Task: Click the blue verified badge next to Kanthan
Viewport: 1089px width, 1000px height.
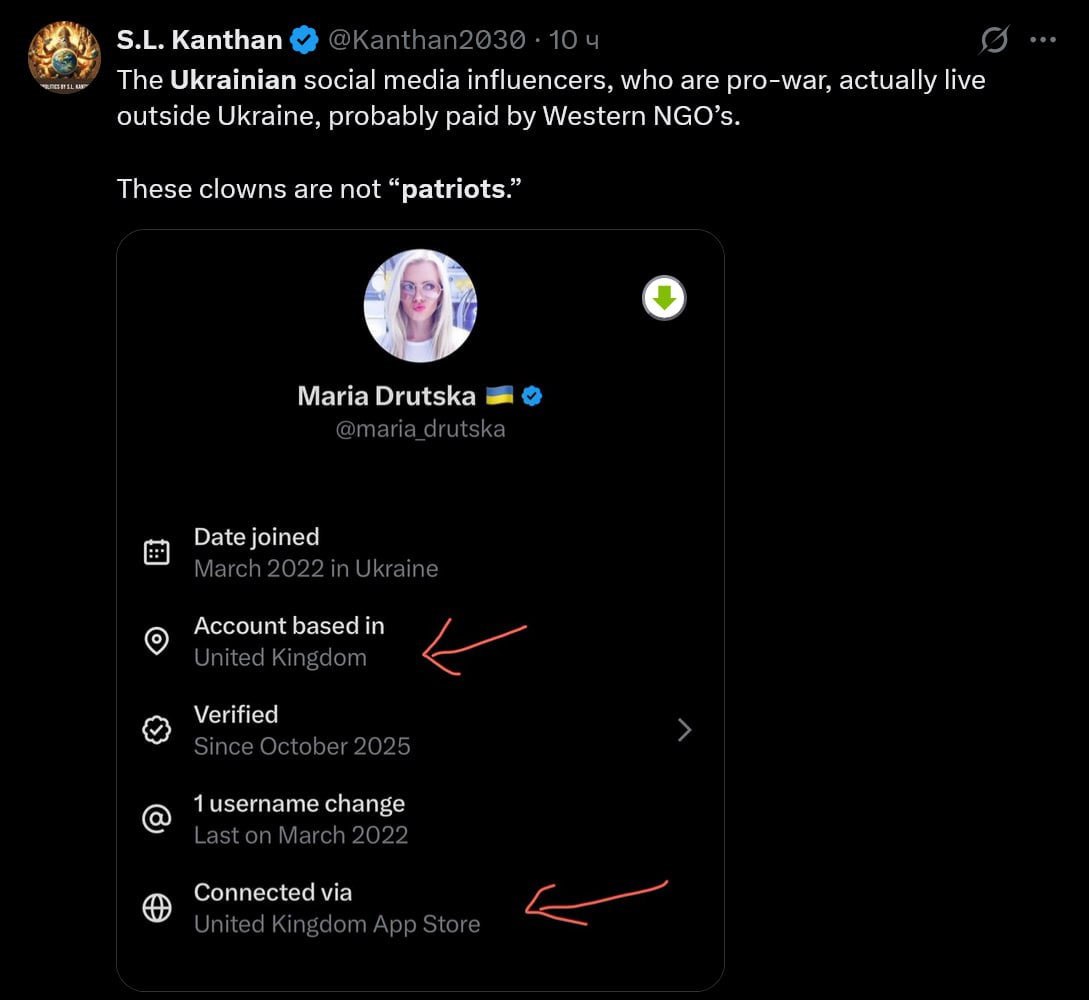Action: 304,40
